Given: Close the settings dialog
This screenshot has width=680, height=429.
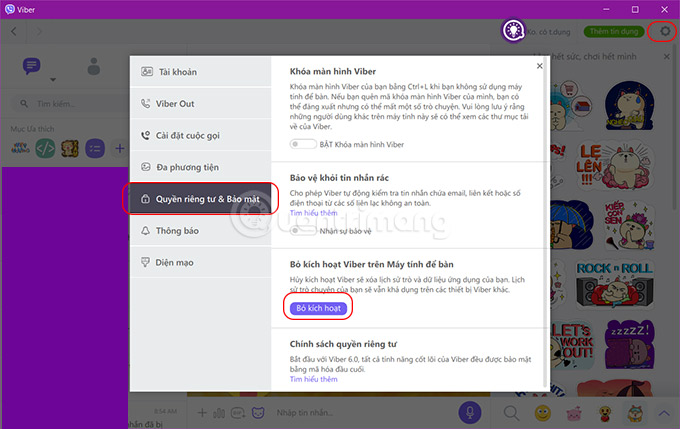Looking at the screenshot, I should tap(539, 66).
